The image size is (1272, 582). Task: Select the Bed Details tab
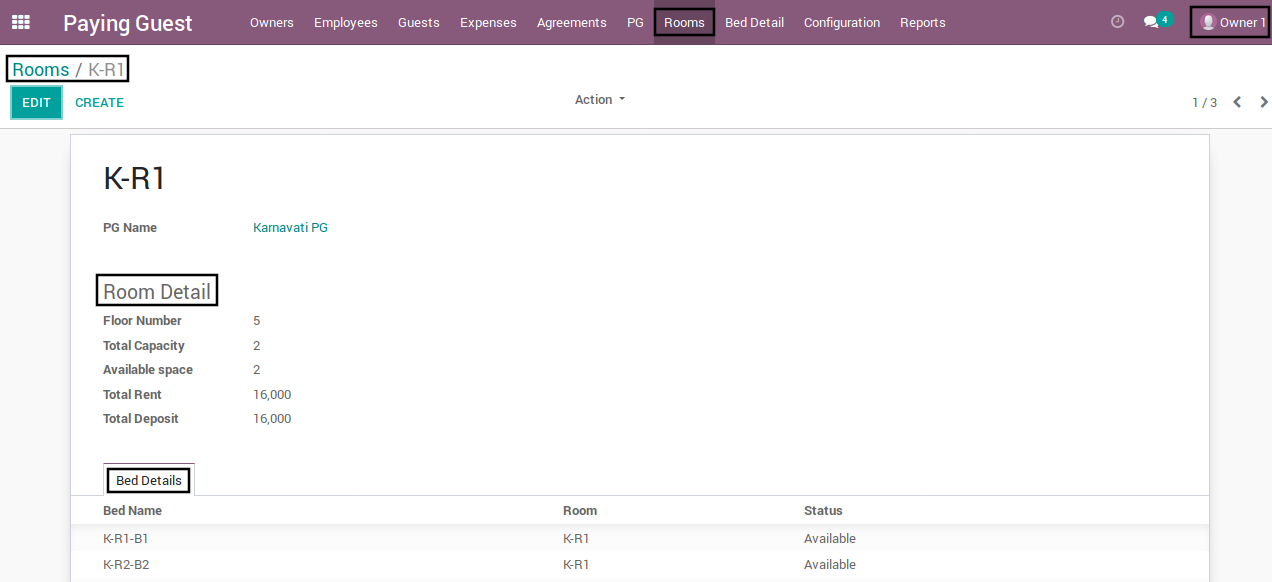click(x=149, y=481)
